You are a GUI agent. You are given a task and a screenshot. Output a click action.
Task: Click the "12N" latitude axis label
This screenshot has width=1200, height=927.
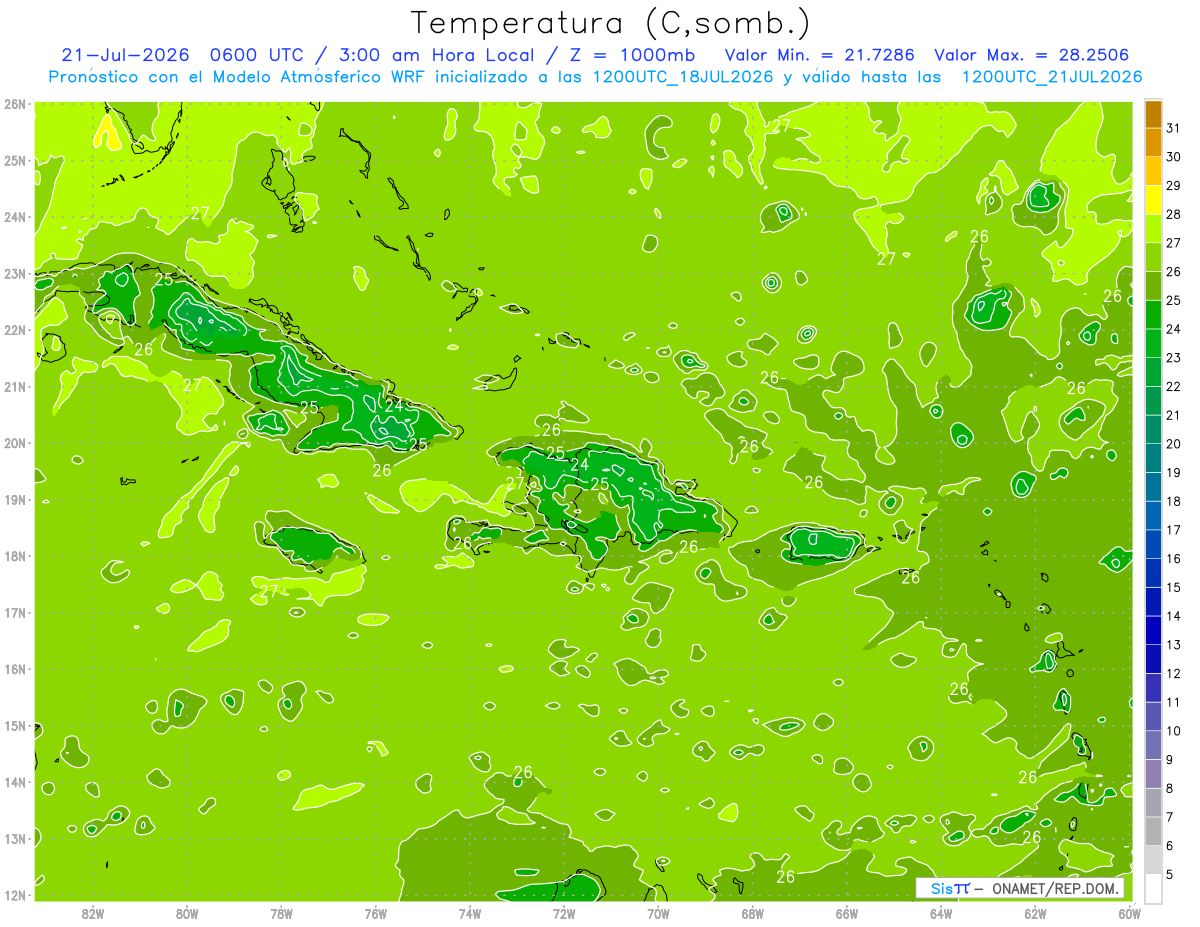15,895
